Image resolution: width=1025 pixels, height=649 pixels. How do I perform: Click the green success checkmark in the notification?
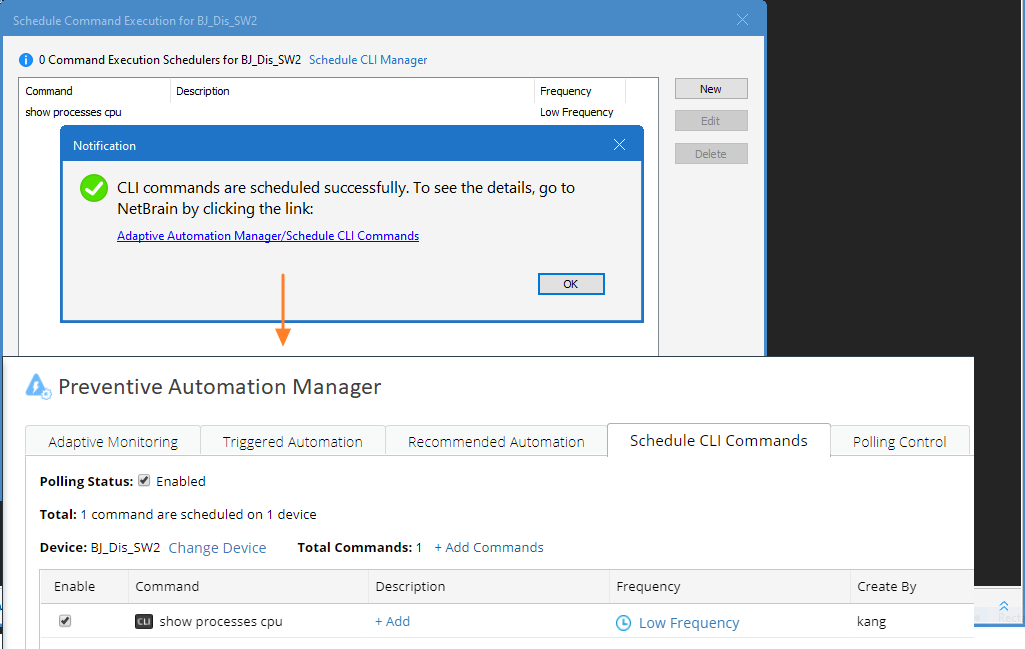coord(93,187)
